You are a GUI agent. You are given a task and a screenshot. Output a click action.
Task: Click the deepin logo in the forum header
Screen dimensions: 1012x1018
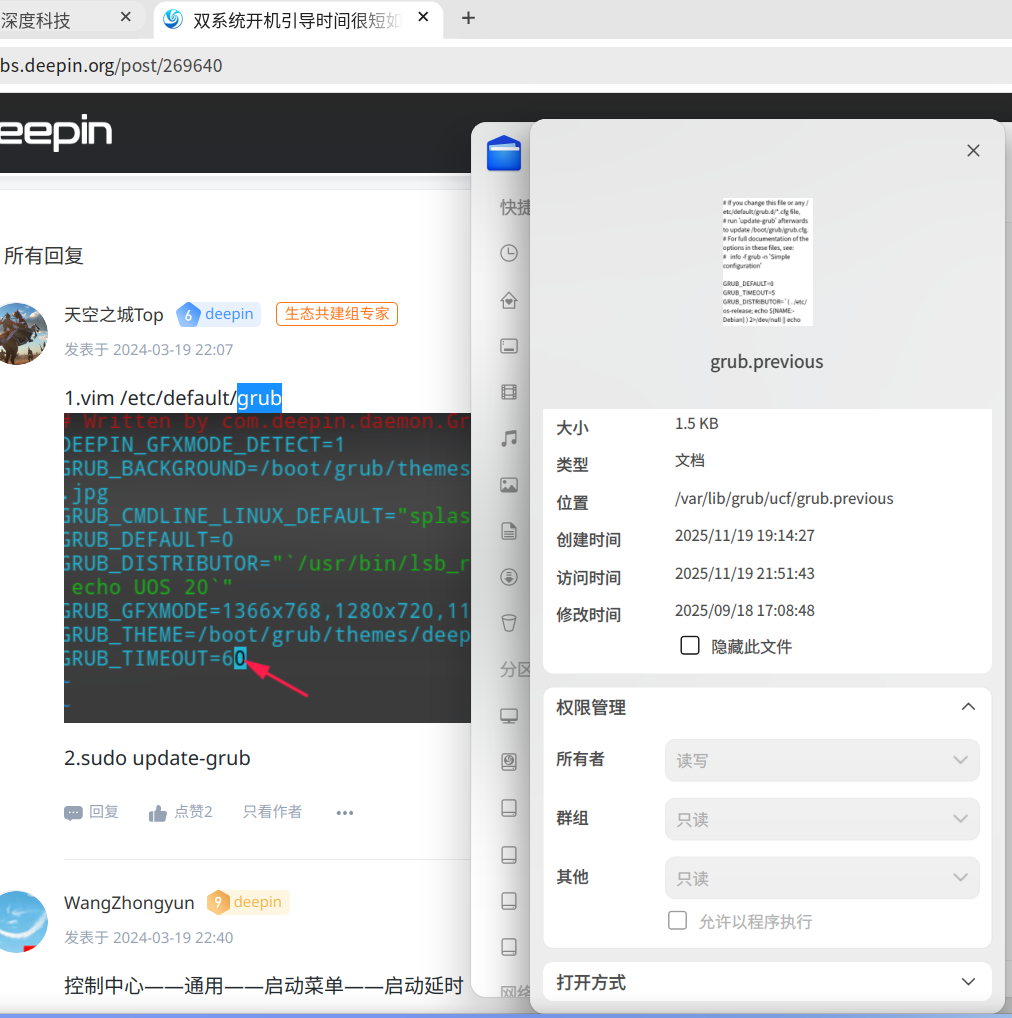click(56, 132)
